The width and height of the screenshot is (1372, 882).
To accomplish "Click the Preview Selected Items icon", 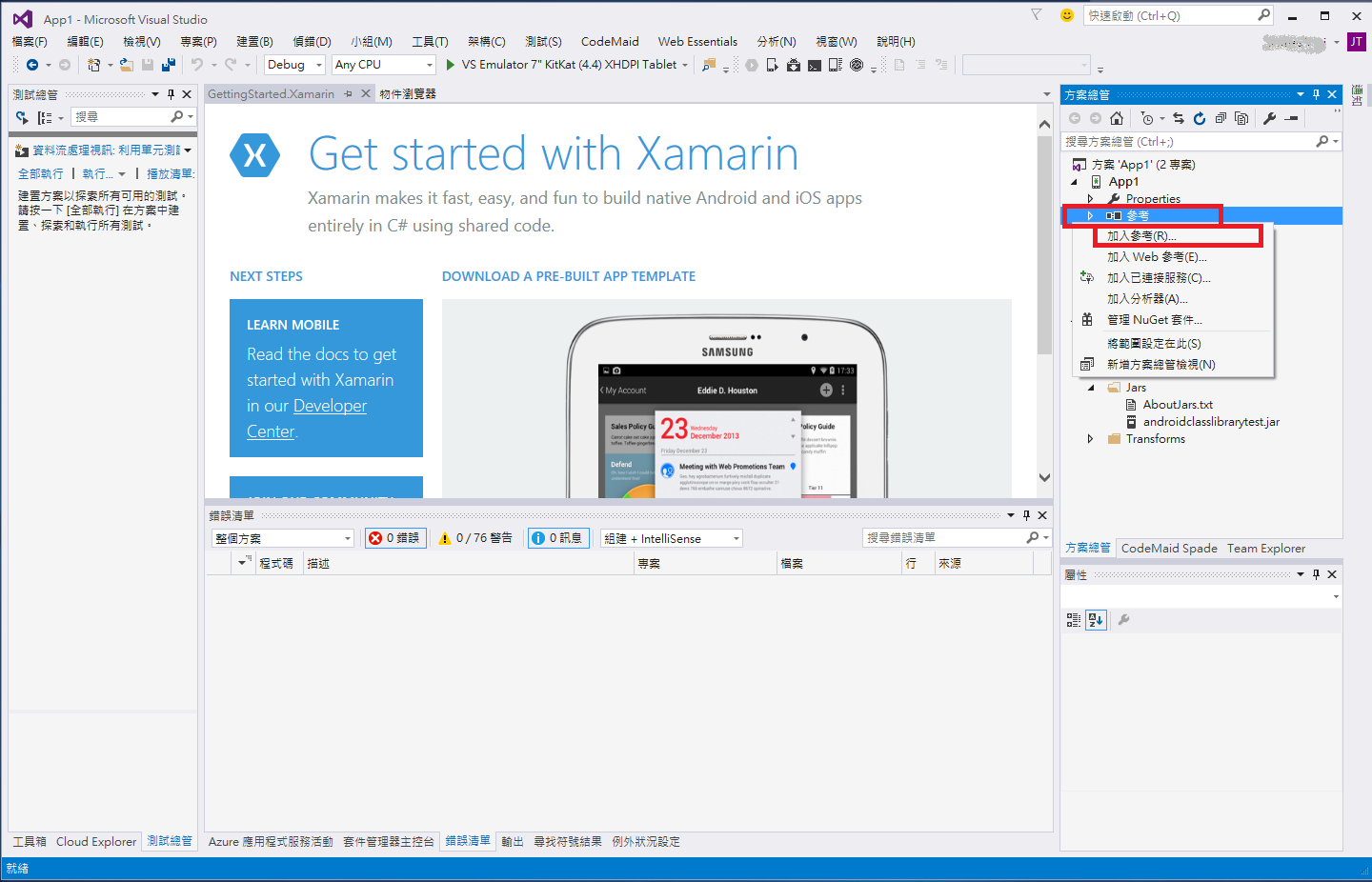I will 1292,118.
